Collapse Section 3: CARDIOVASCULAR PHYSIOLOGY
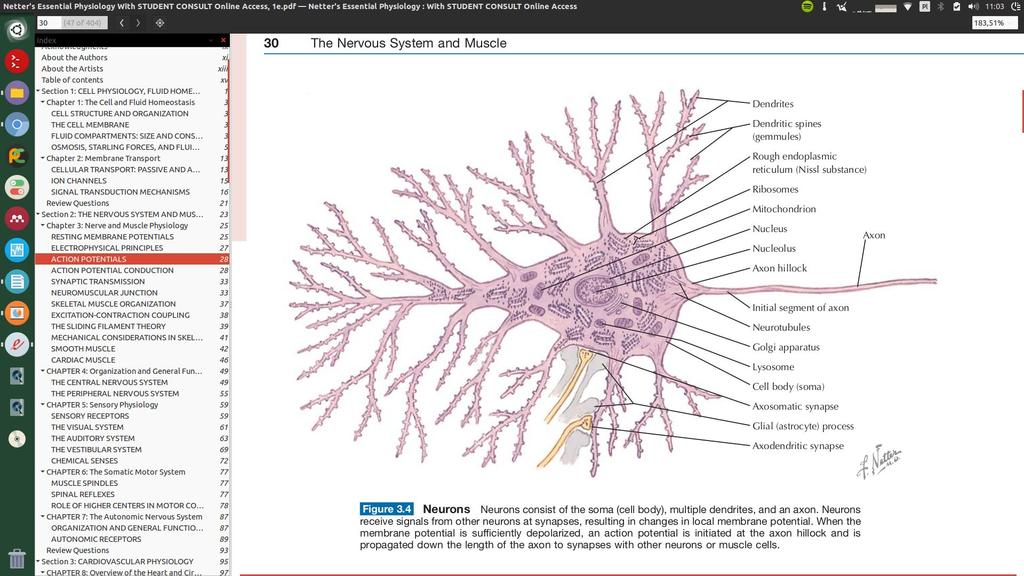 38,562
